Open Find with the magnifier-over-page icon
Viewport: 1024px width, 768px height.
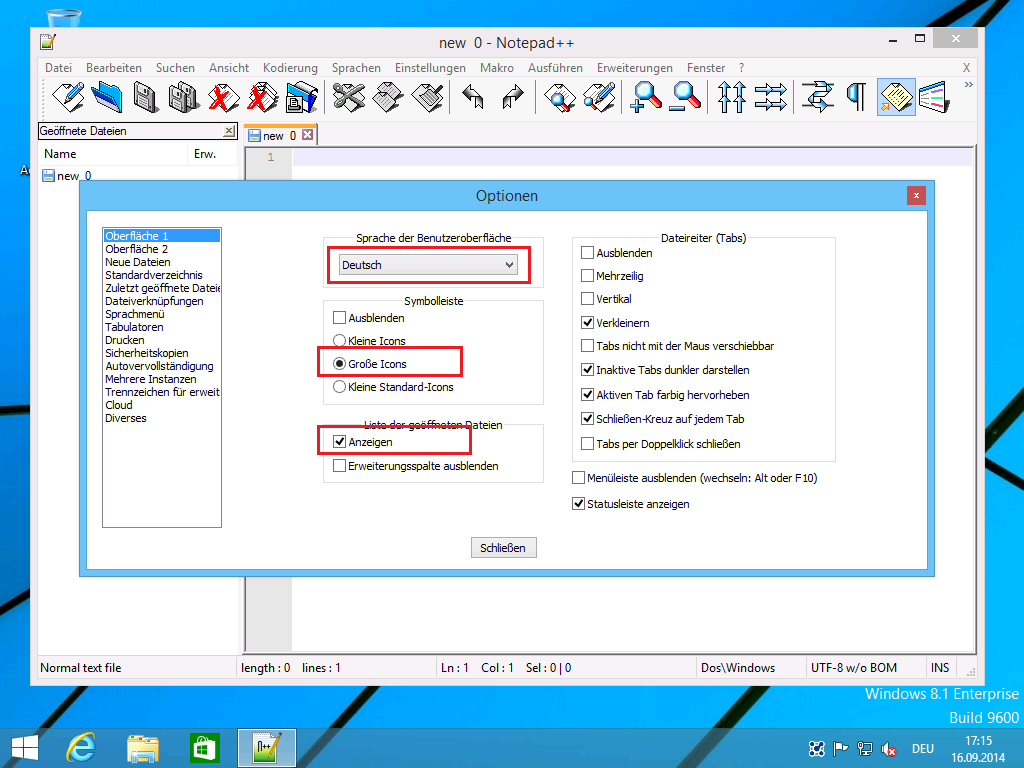[559, 97]
